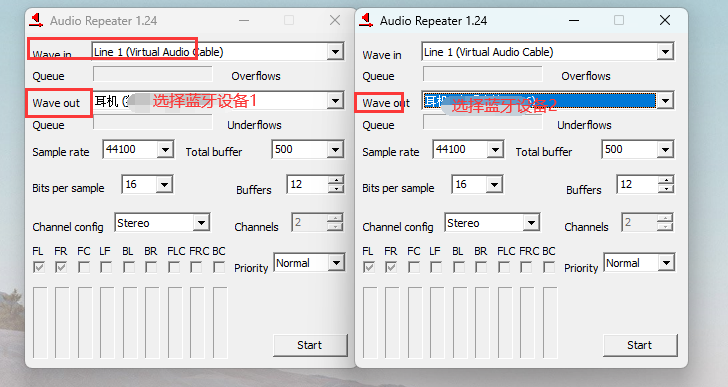Click the left window's Audio Repeater app icon

point(36,20)
